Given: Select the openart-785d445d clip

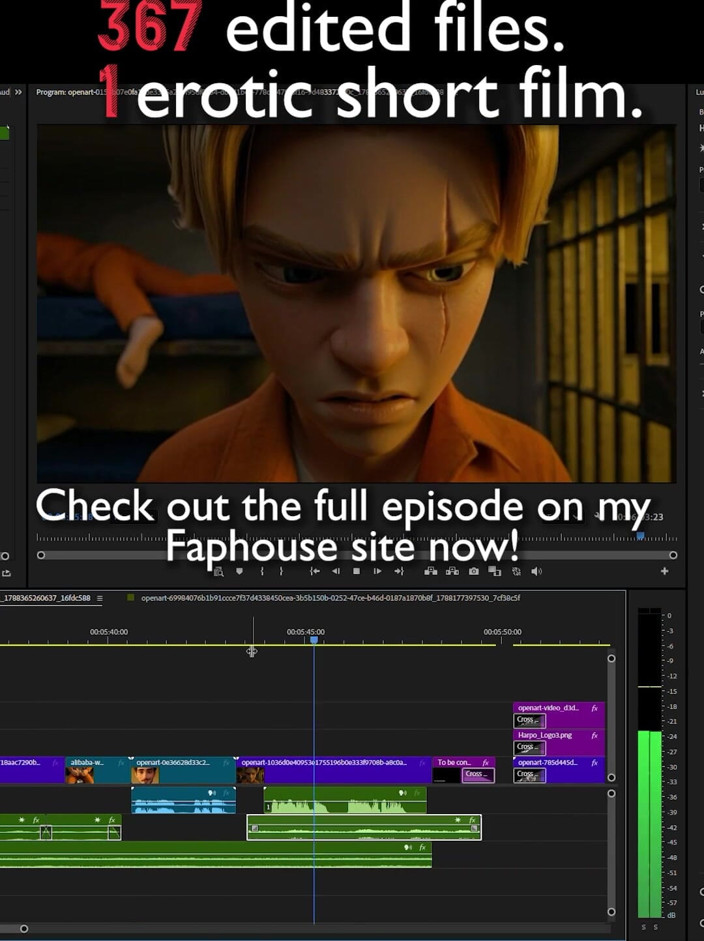Looking at the screenshot, I should (x=559, y=770).
